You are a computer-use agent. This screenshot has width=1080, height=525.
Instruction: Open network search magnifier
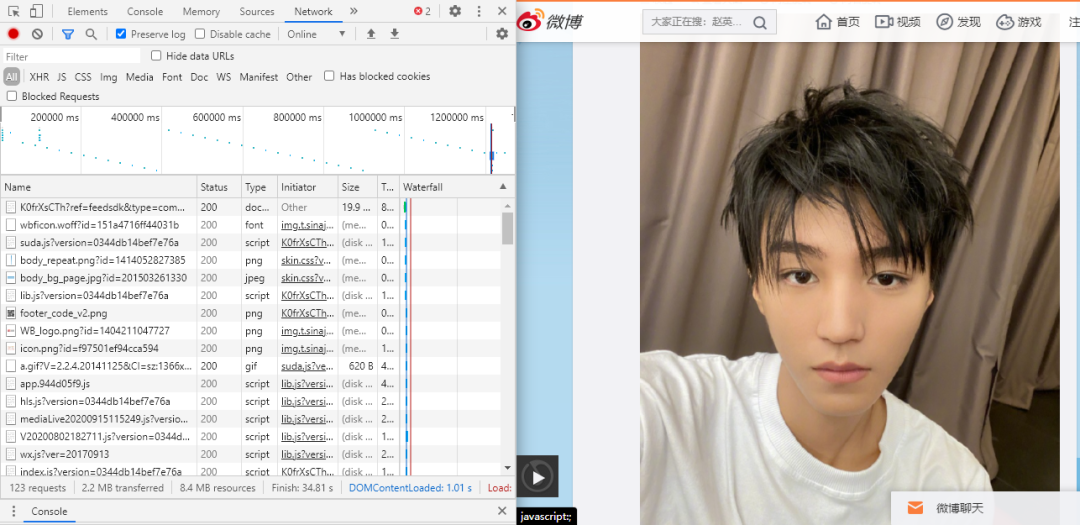(91, 34)
